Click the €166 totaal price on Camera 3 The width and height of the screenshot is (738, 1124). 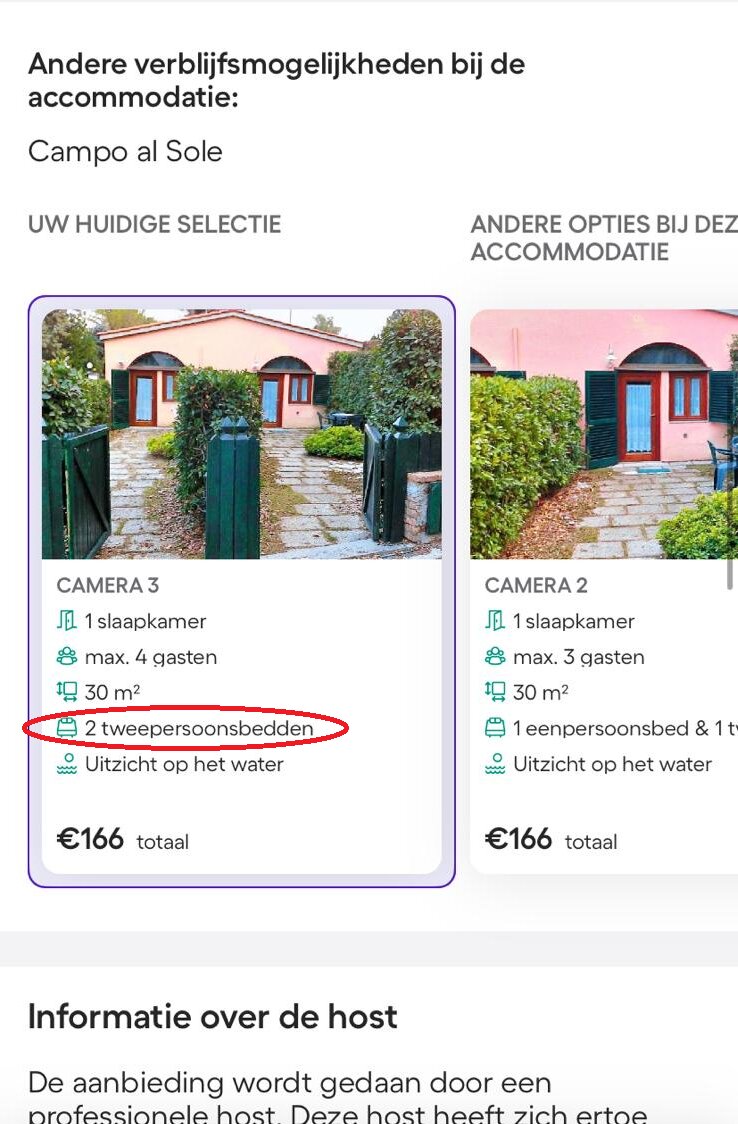coord(122,839)
